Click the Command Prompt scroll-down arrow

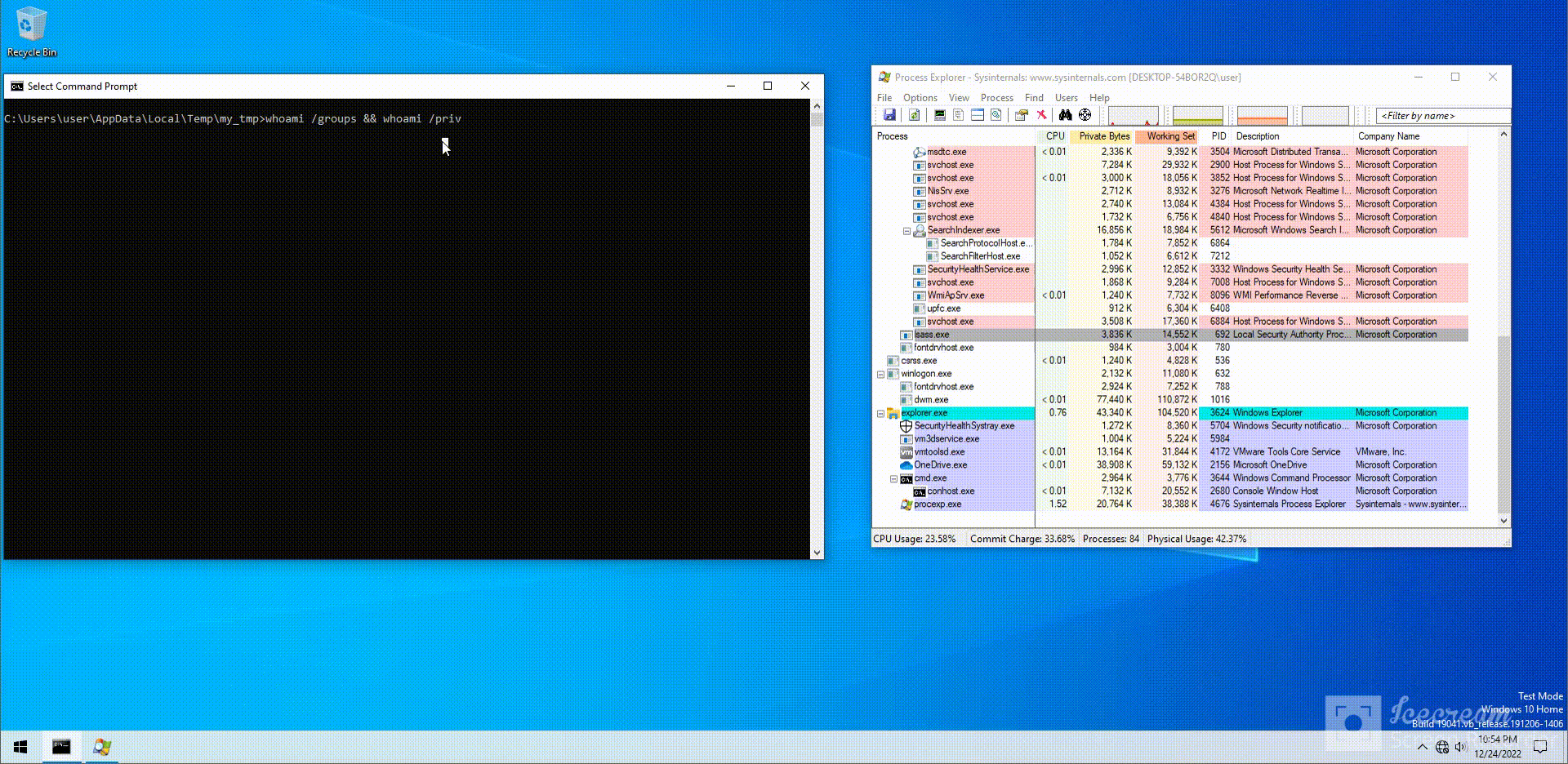click(817, 553)
